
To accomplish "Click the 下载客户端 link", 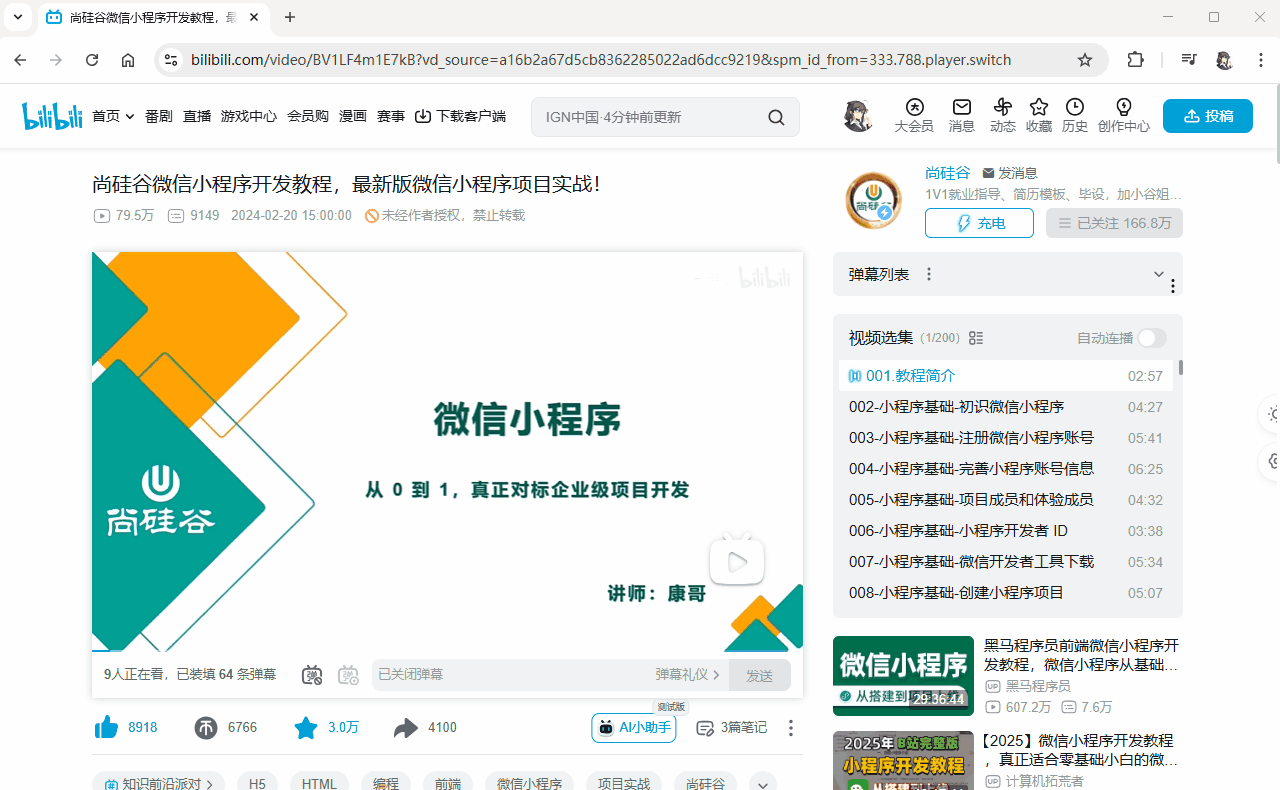I will [x=461, y=117].
